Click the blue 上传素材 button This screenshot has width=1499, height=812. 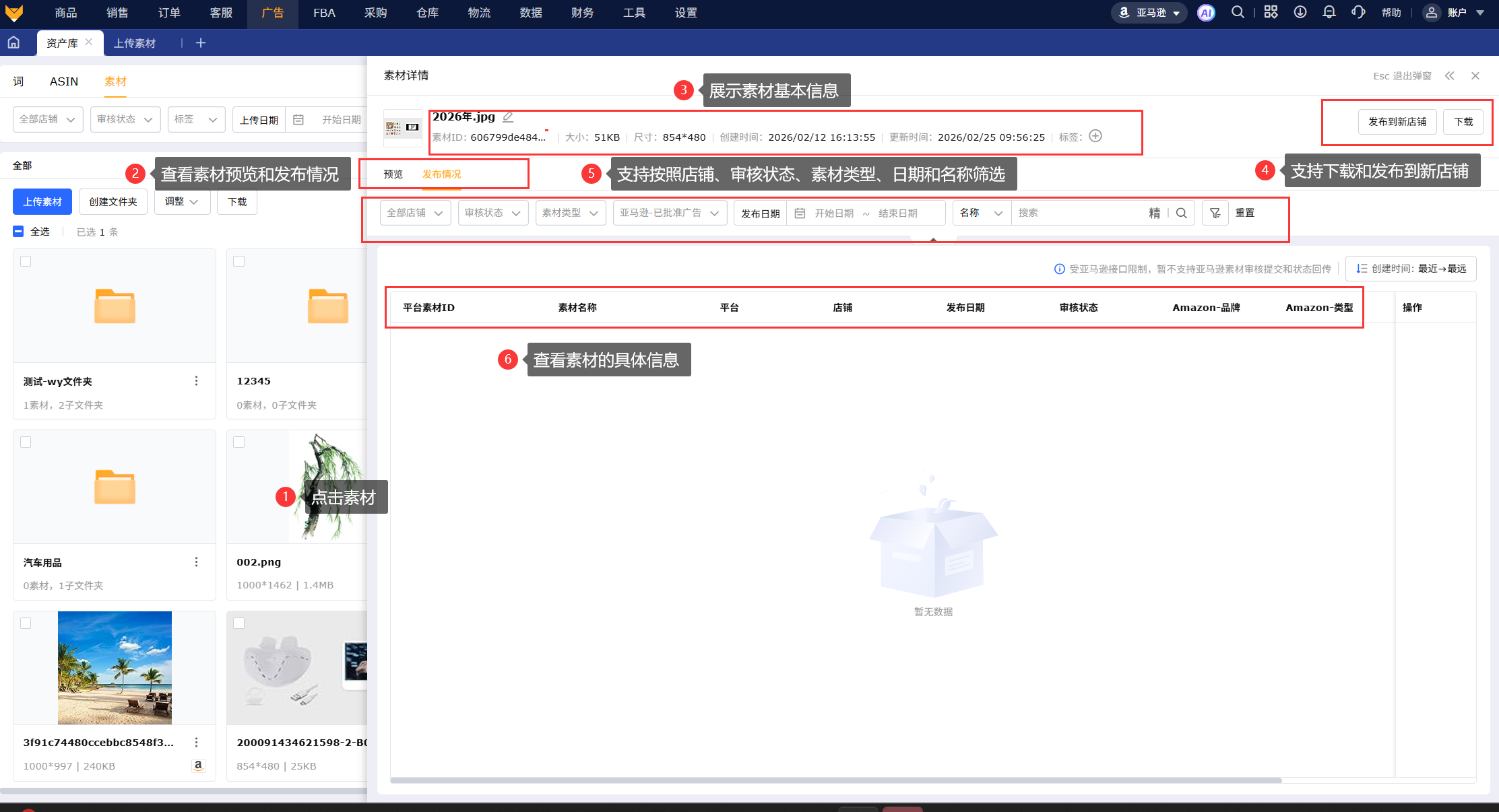(42, 202)
